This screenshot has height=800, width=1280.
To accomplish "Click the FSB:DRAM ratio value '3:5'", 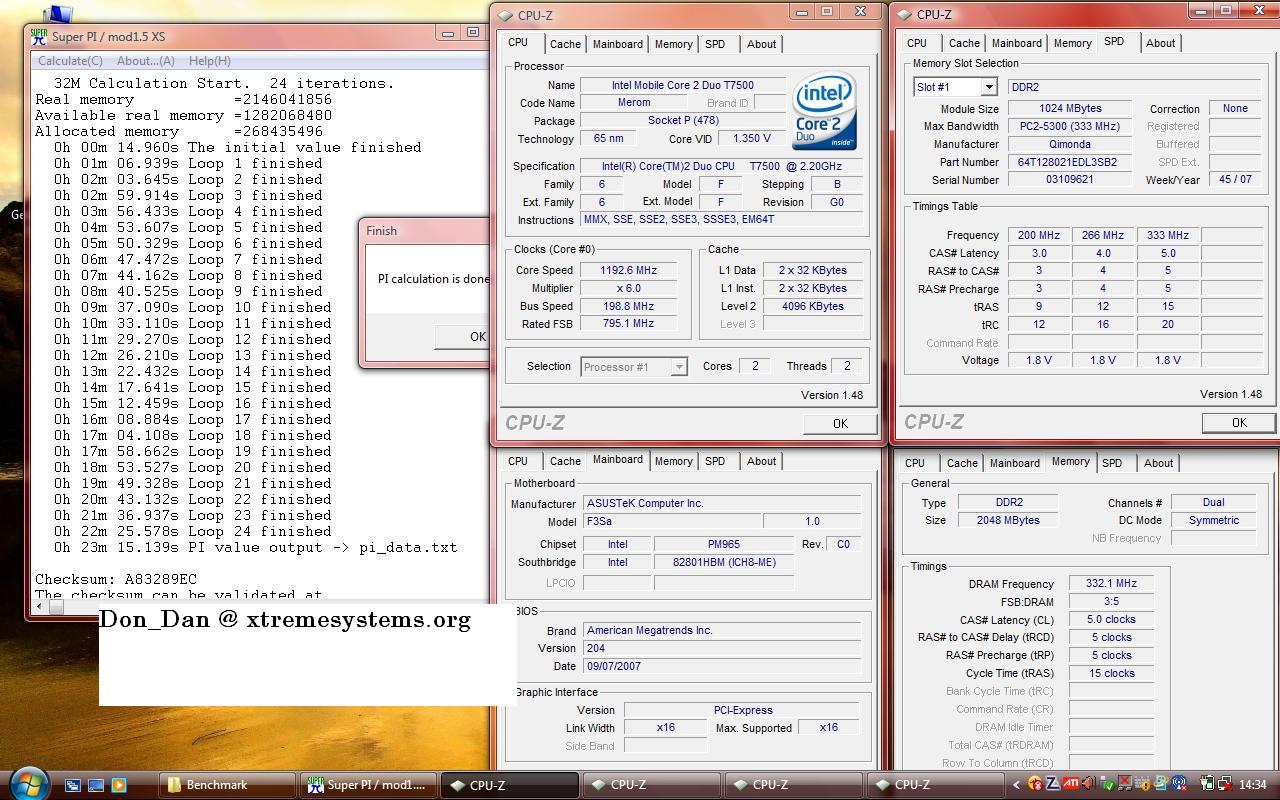I will click(x=1111, y=601).
